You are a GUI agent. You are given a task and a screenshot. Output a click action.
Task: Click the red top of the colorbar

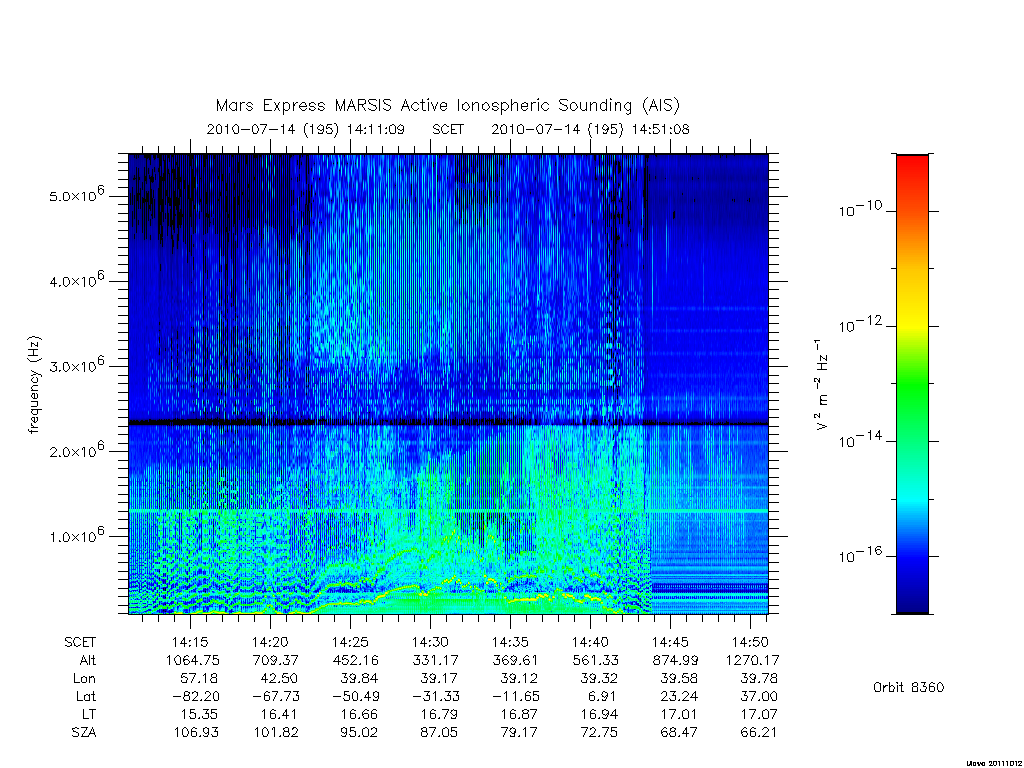912,167
